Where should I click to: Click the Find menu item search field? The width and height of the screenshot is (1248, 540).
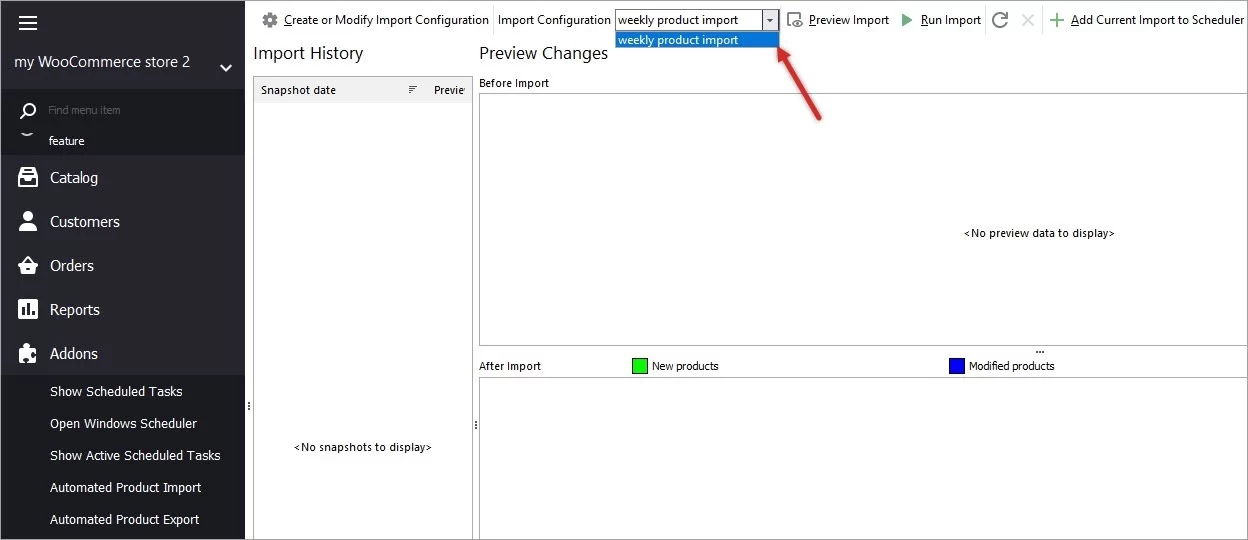[130, 110]
